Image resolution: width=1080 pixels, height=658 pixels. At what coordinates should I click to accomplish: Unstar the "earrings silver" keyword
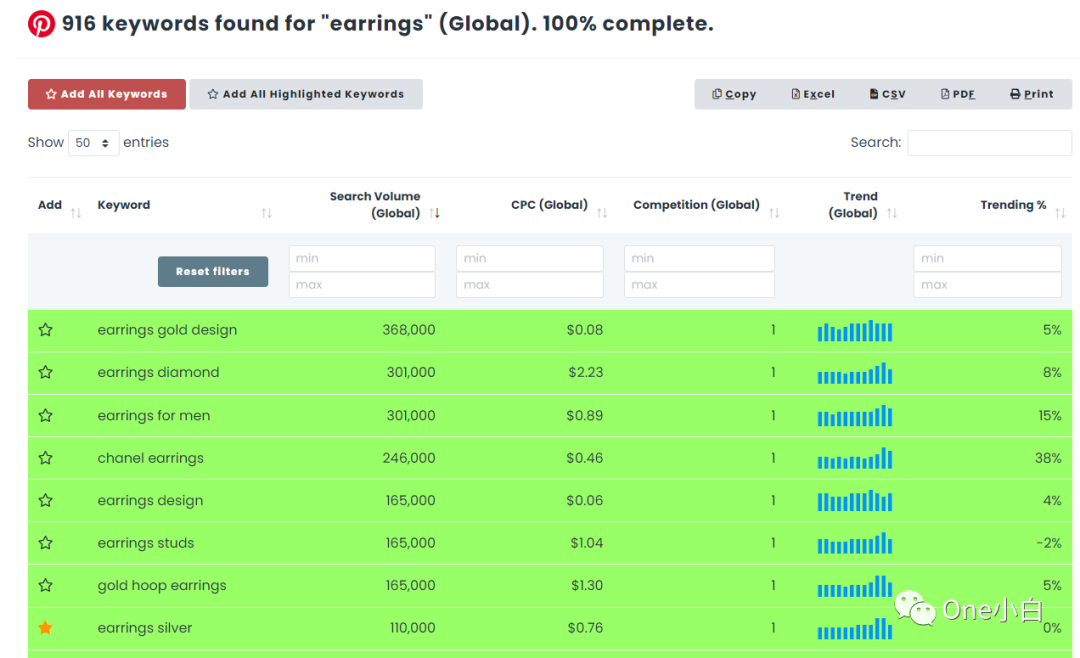coord(45,628)
